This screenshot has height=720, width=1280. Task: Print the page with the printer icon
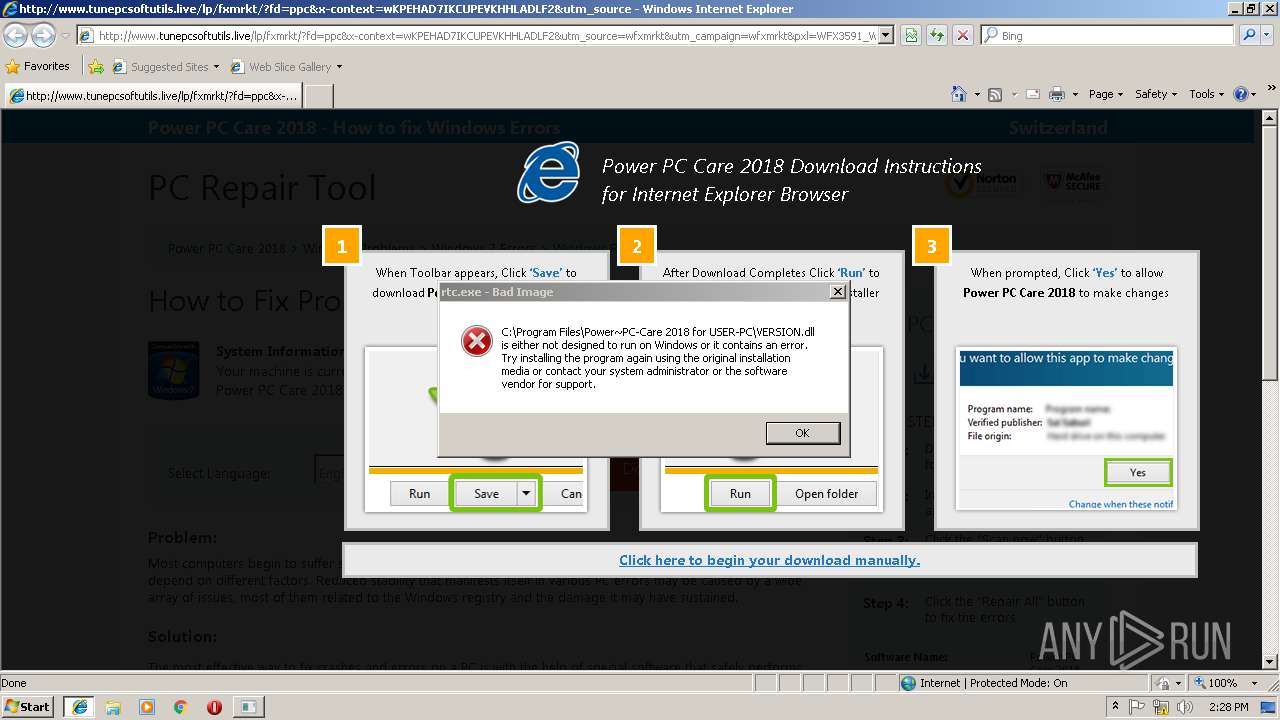(1057, 94)
